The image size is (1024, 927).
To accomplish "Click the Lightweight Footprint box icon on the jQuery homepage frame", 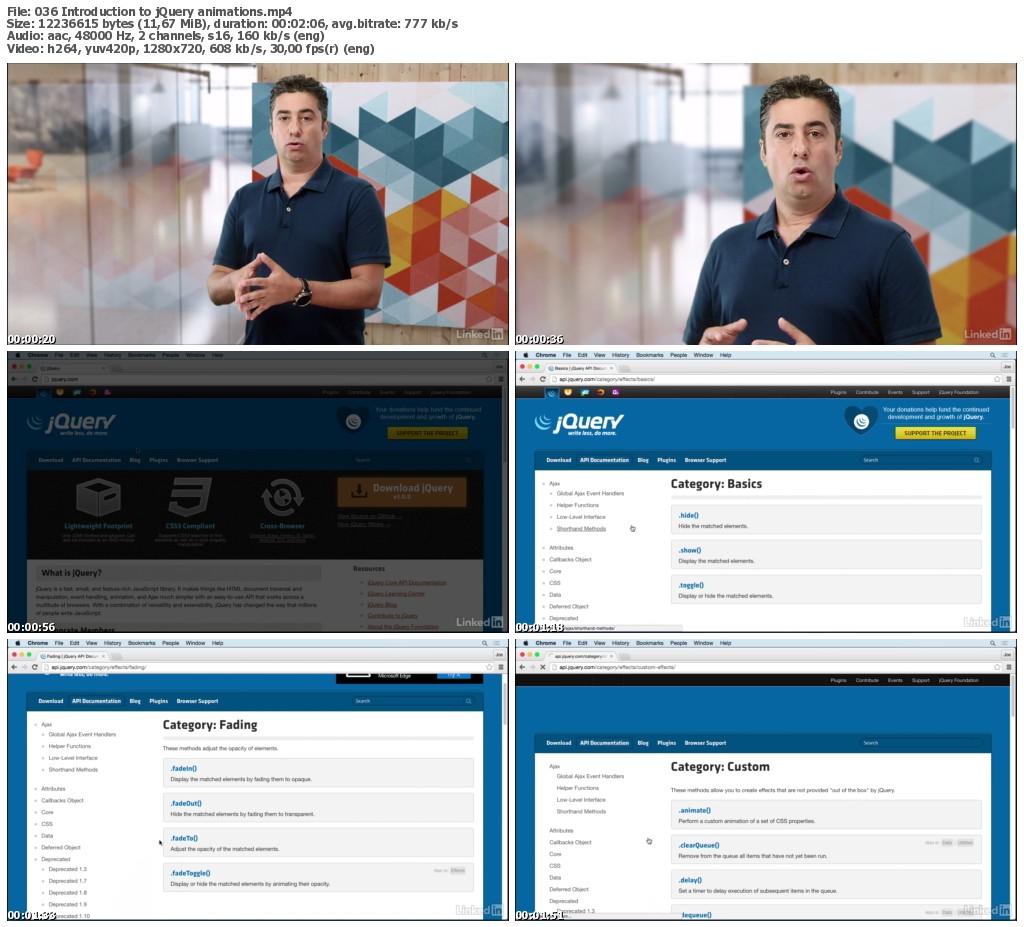I will tap(99, 496).
